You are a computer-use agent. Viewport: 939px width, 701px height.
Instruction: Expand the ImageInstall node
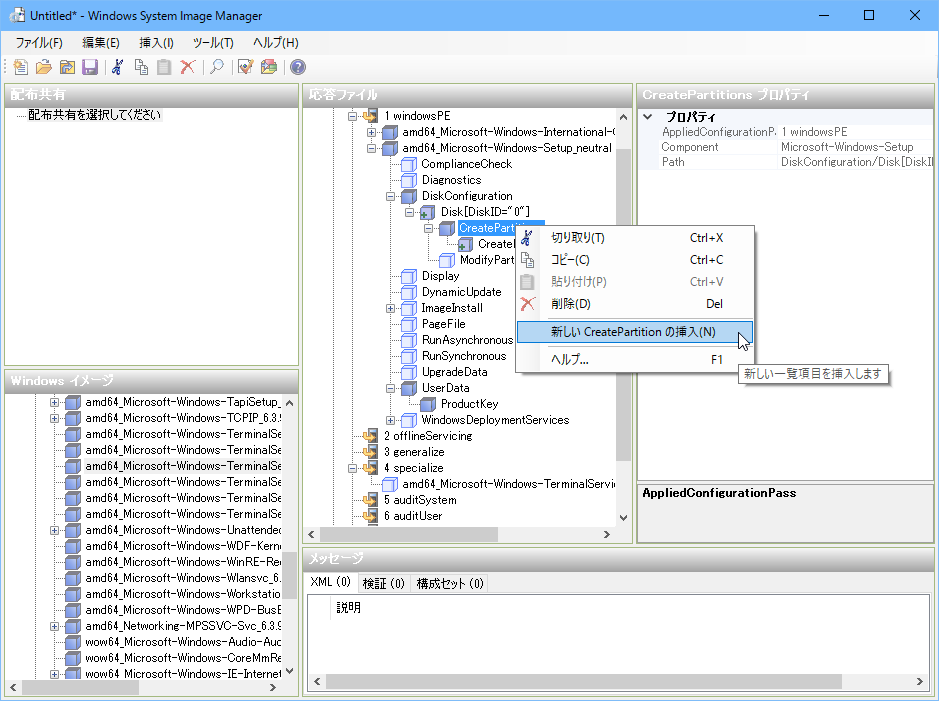coord(390,308)
